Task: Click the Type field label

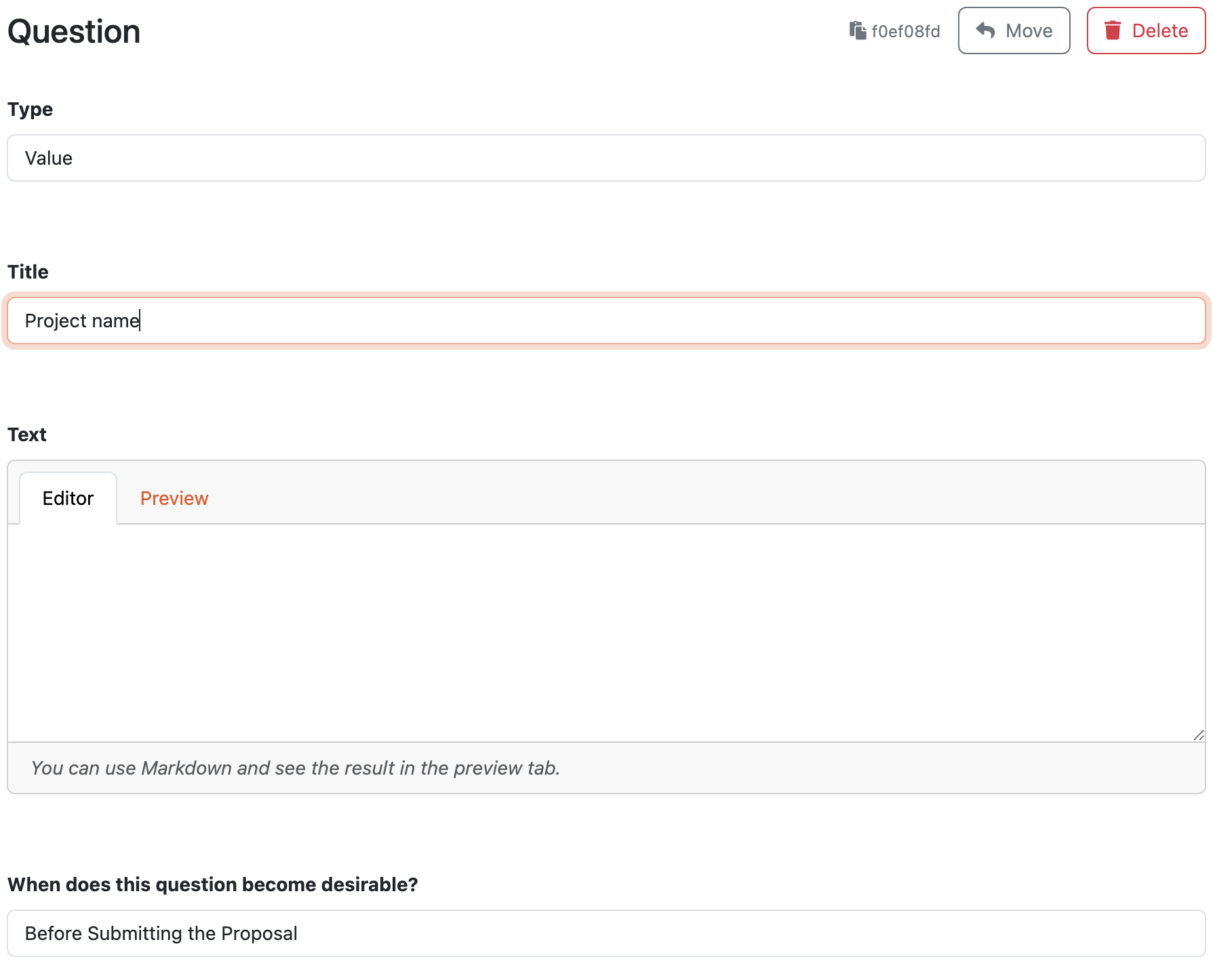Action: click(x=30, y=109)
